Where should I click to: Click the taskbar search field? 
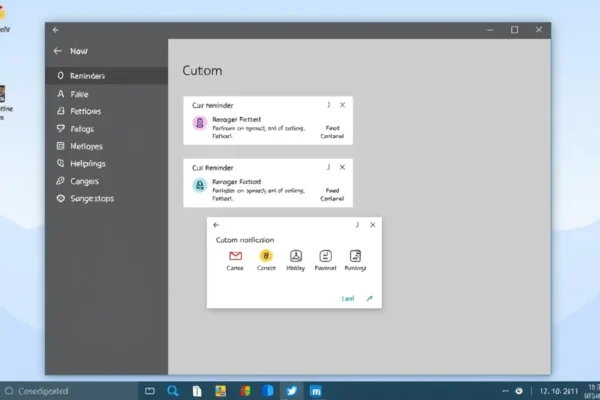[70, 391]
